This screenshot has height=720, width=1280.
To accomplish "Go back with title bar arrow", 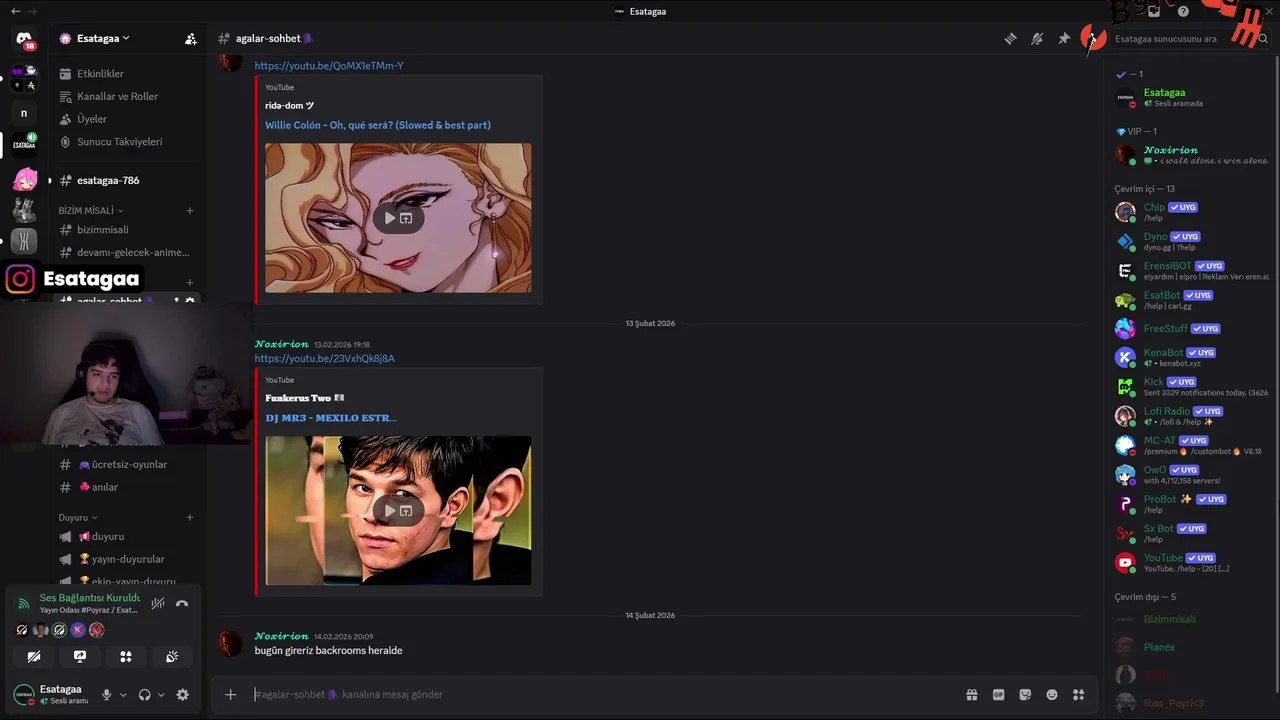I will point(15,11).
